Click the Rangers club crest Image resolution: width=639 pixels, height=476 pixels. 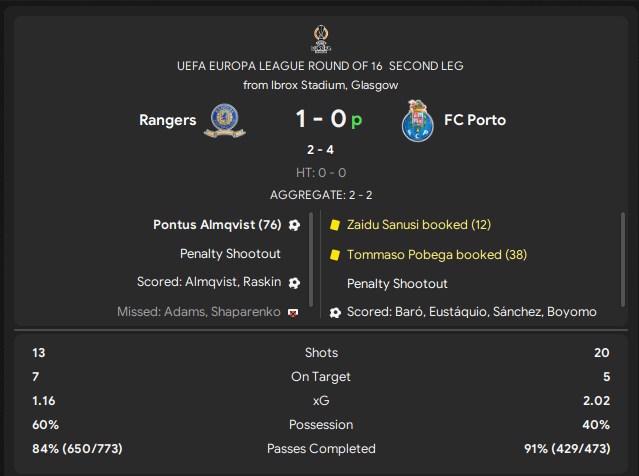[x=225, y=120]
